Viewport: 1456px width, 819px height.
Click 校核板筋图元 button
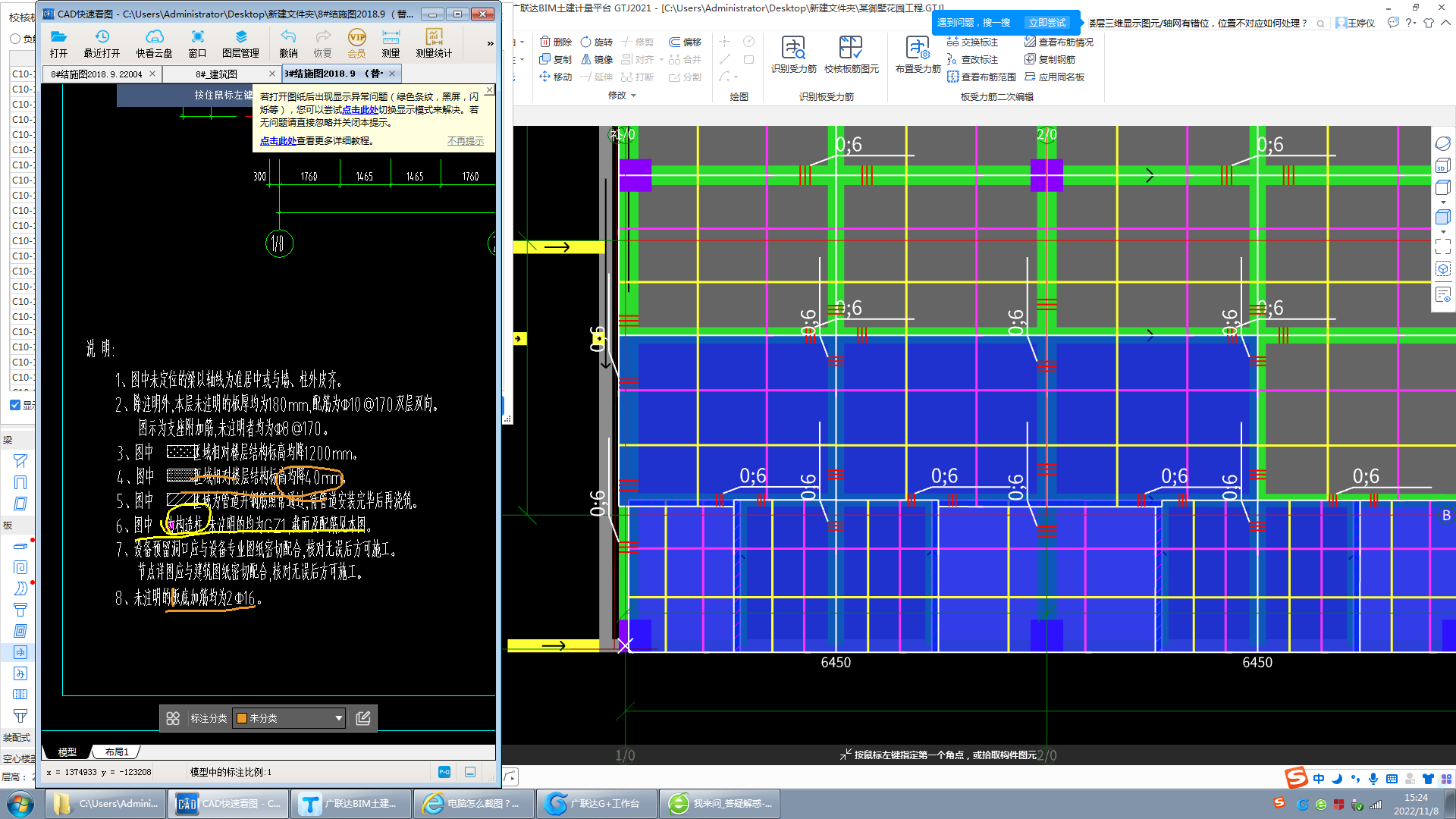851,55
